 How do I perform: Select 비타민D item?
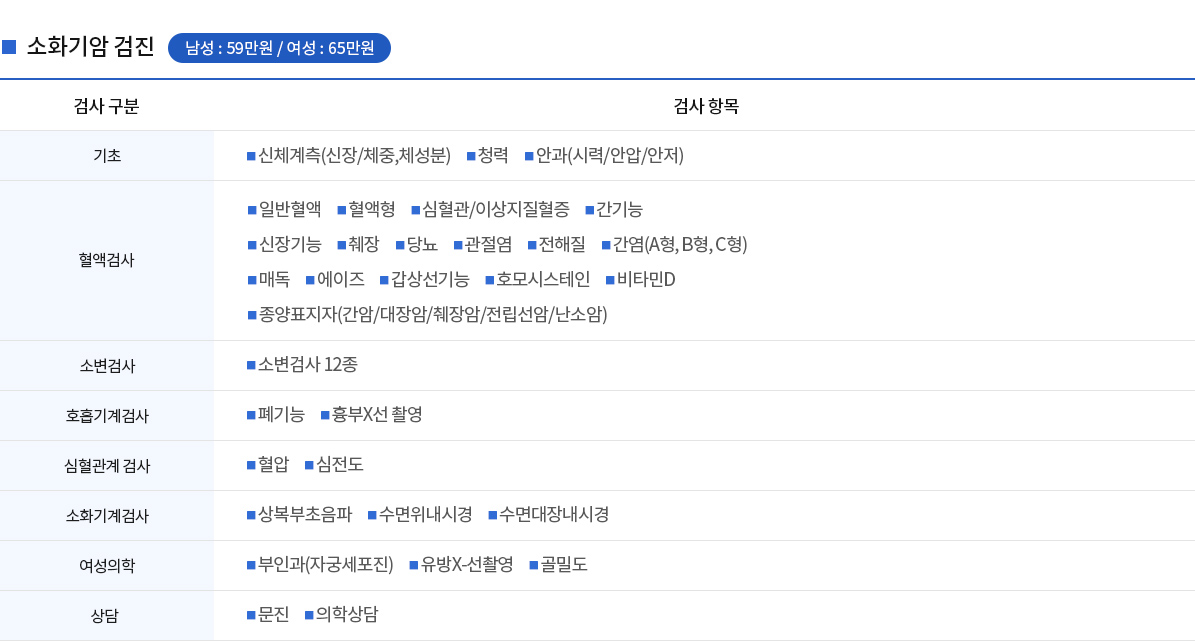coord(646,280)
